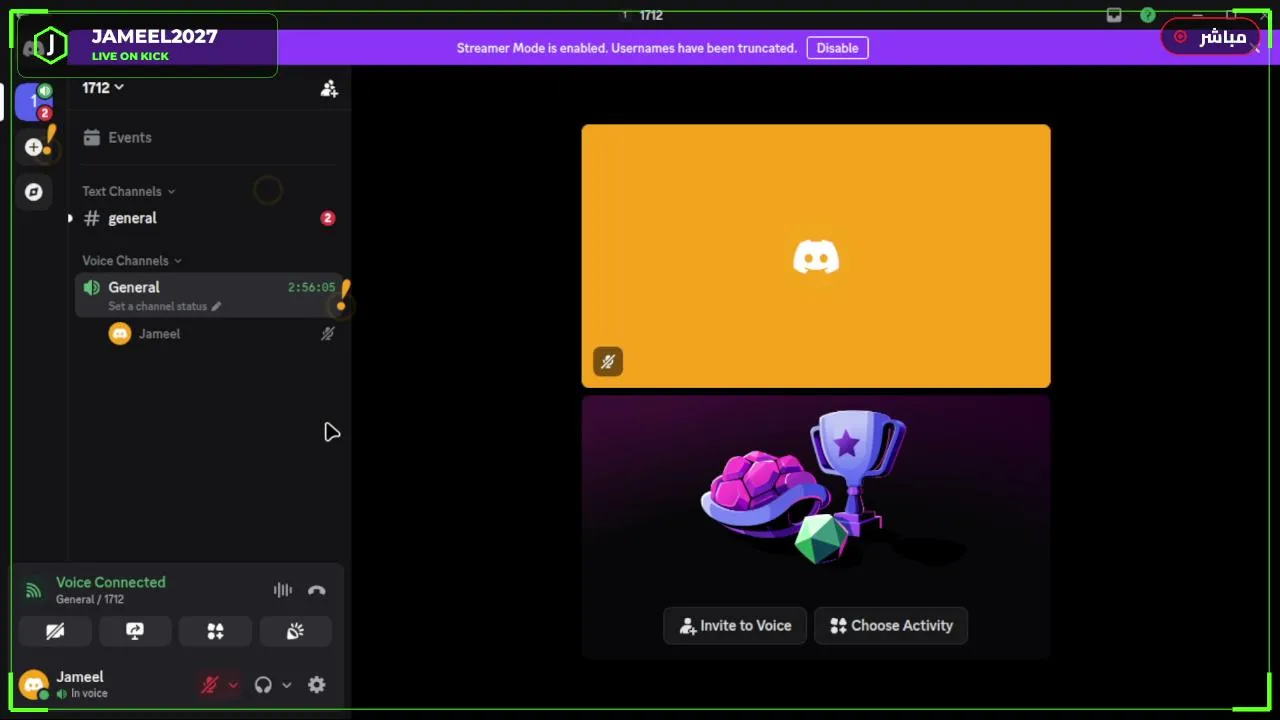Select Jameel in the voice channel list

pyautogui.click(x=220, y=334)
